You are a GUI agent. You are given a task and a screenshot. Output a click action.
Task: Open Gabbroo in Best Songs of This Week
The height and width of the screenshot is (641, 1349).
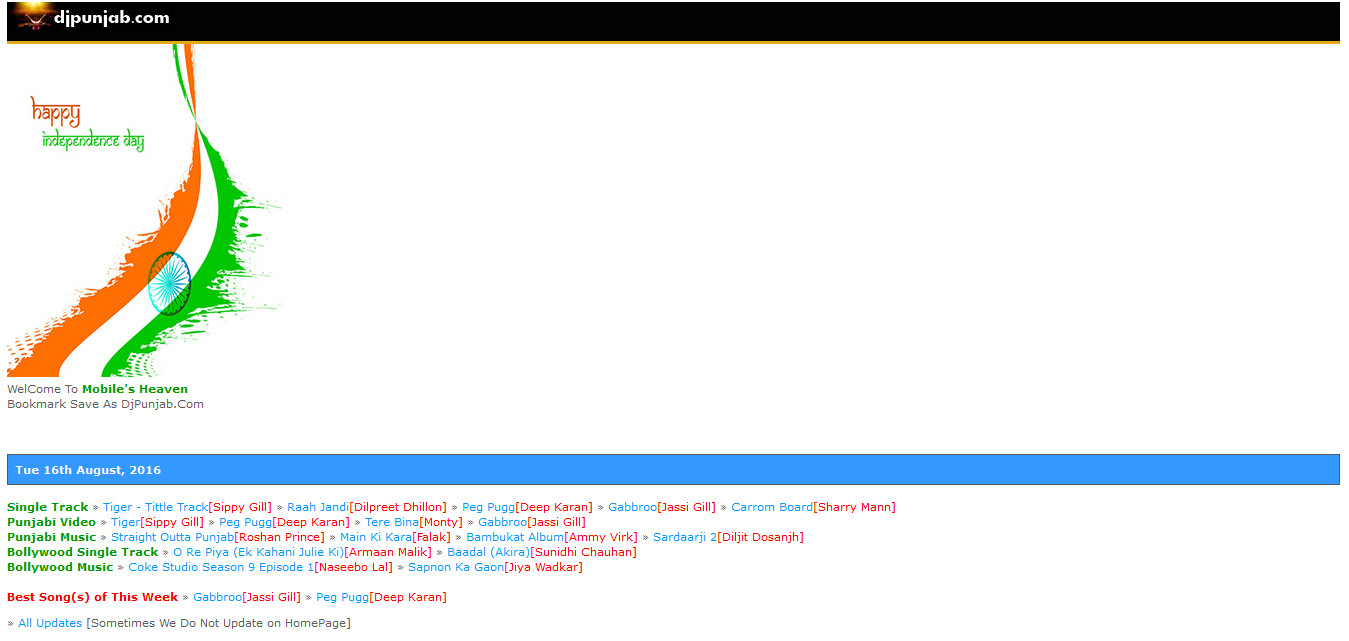[217, 597]
